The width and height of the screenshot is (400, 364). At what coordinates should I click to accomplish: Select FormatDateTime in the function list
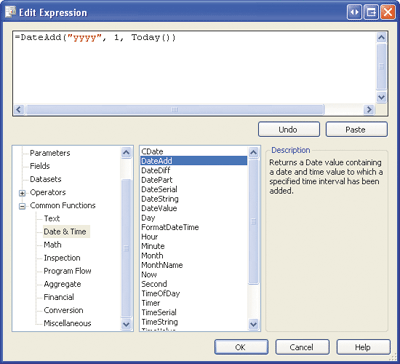click(170, 227)
